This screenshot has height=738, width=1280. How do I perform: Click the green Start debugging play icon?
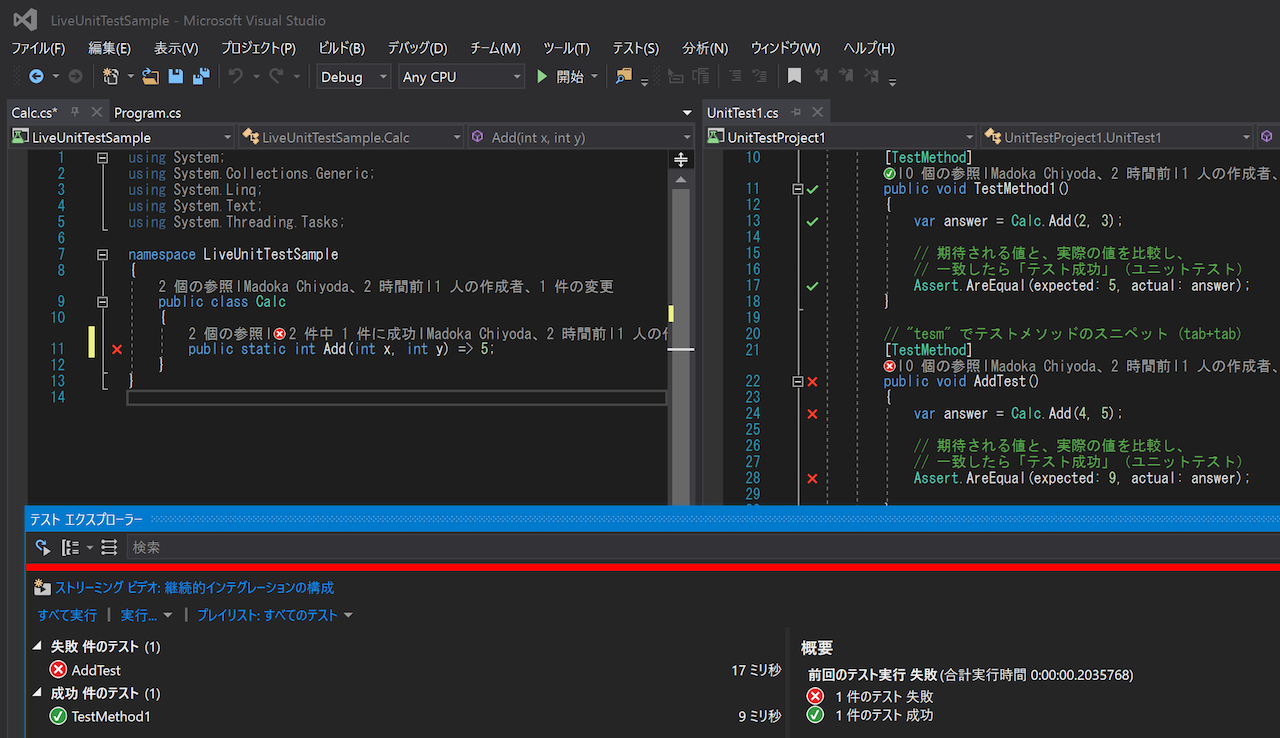[542, 76]
